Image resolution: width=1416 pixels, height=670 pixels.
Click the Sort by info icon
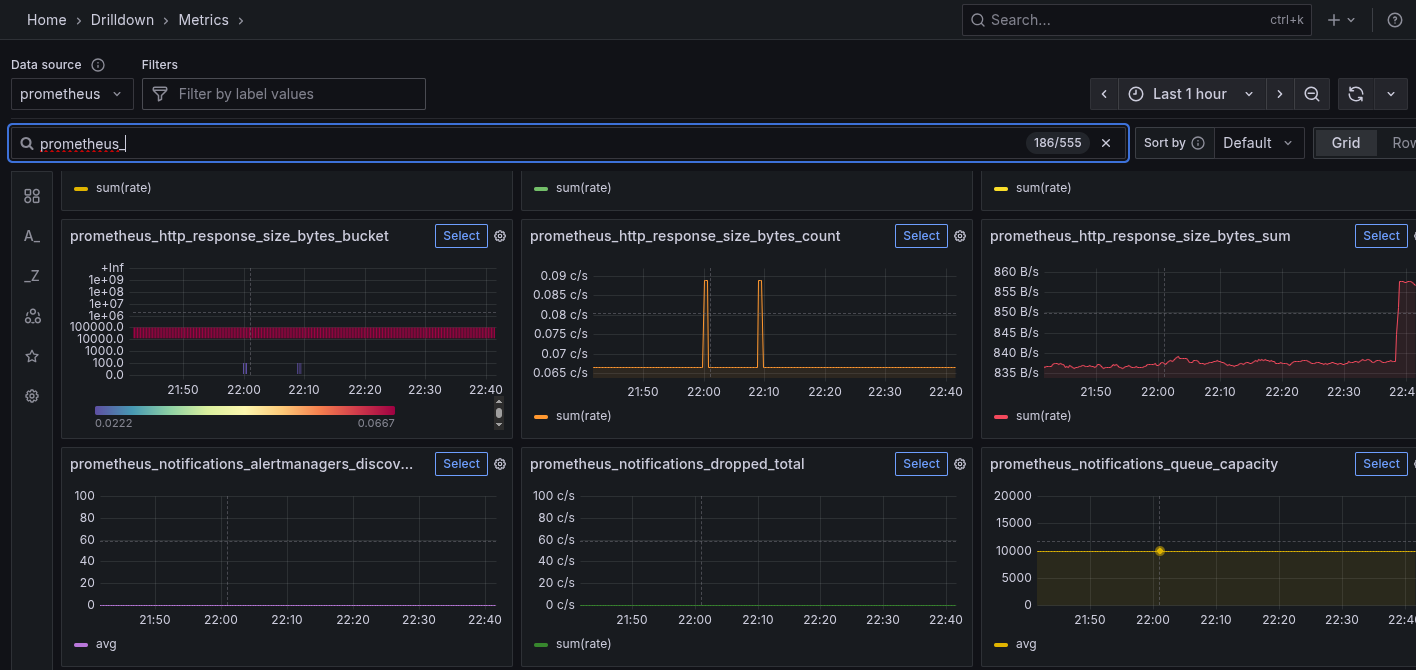[x=1198, y=143]
